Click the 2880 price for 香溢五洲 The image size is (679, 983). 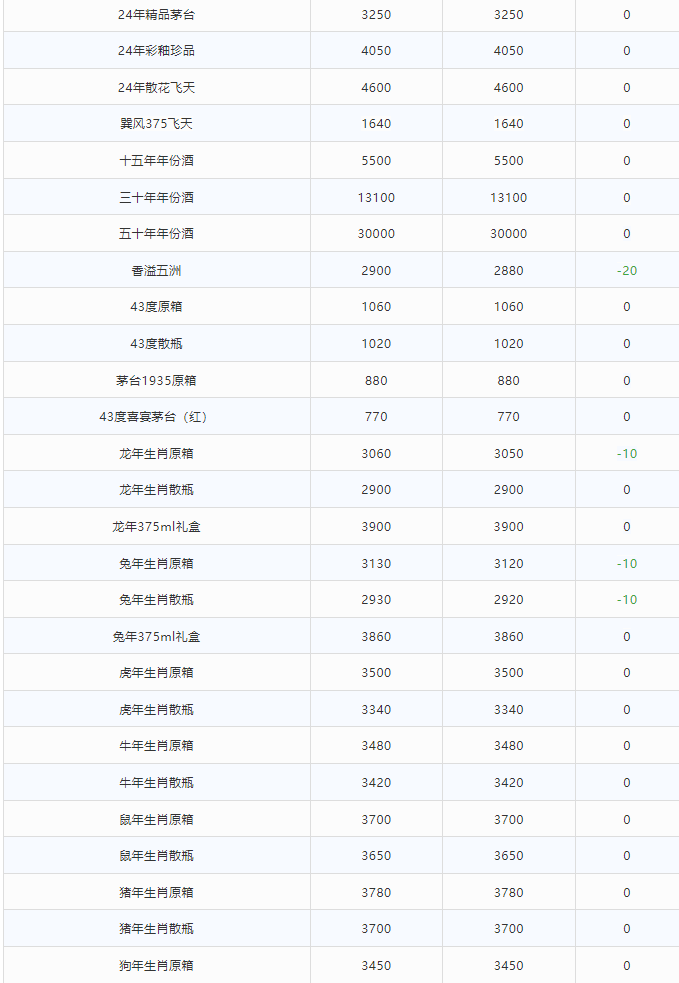(x=508, y=270)
